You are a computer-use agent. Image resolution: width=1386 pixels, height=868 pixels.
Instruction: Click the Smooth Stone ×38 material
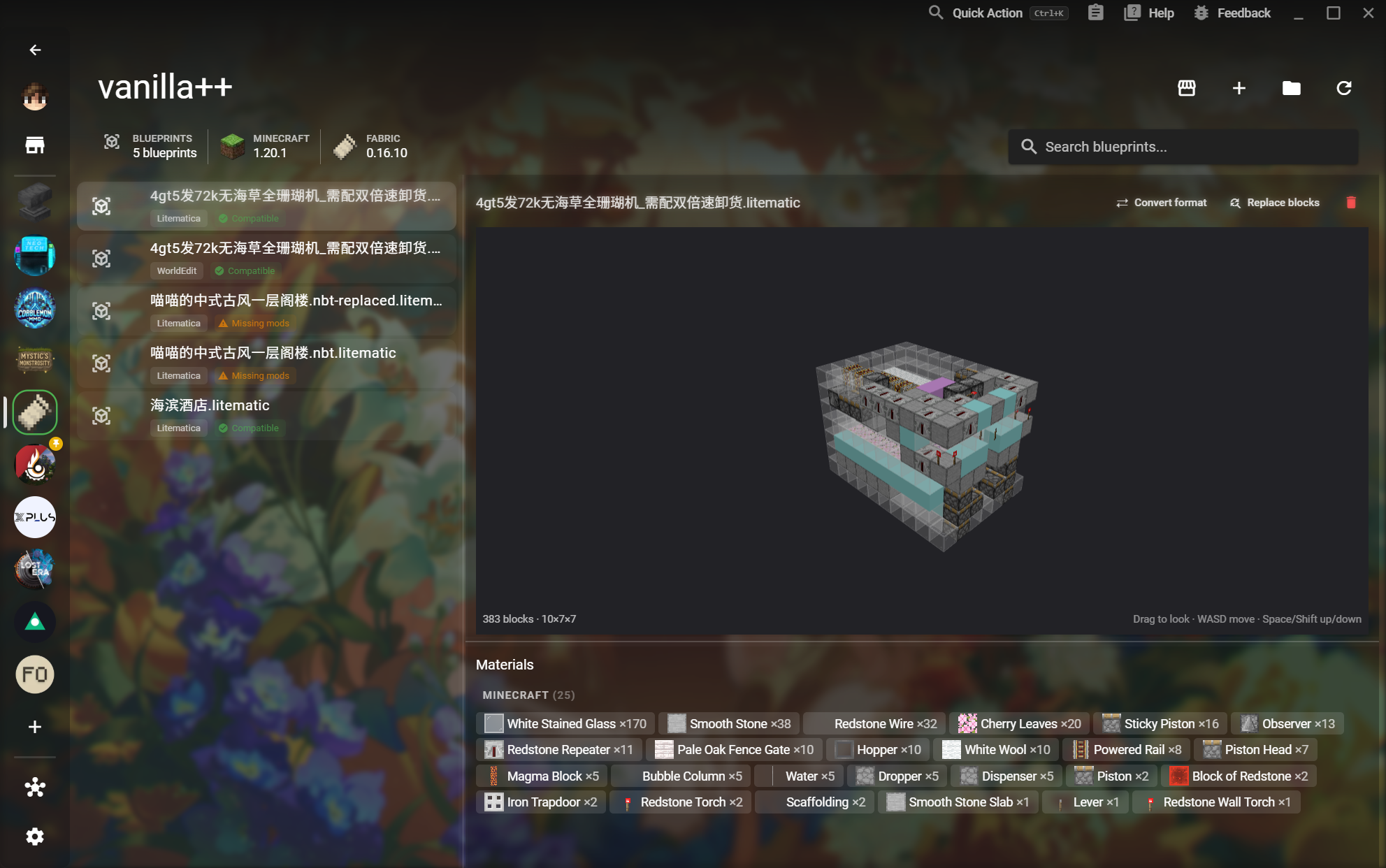pyautogui.click(x=729, y=723)
